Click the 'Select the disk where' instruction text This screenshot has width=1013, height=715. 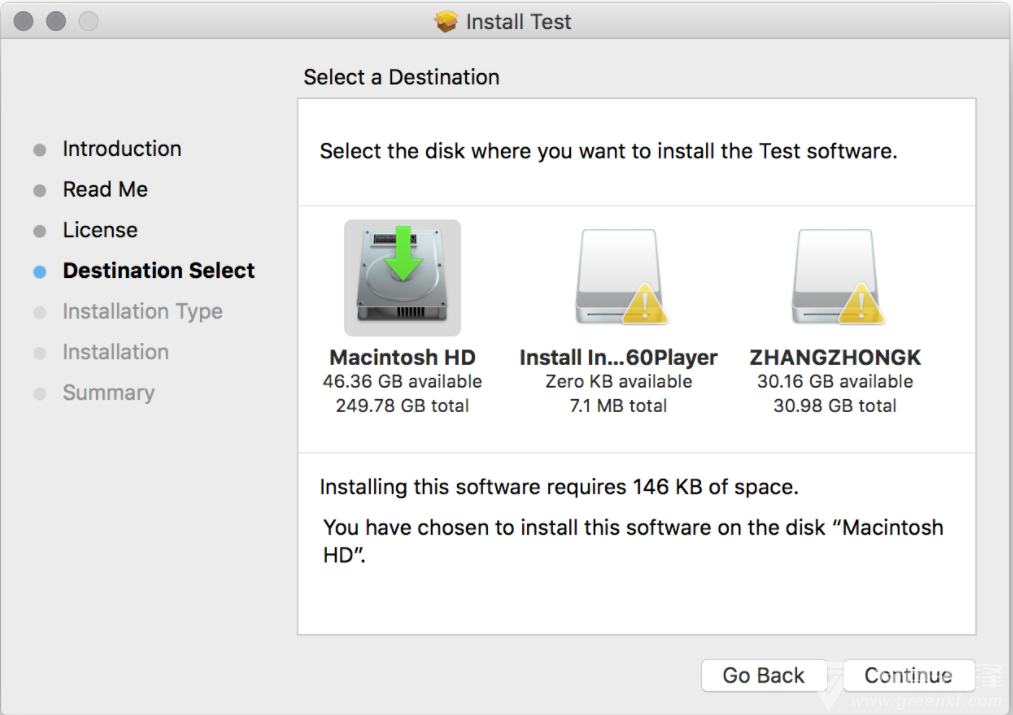point(609,150)
